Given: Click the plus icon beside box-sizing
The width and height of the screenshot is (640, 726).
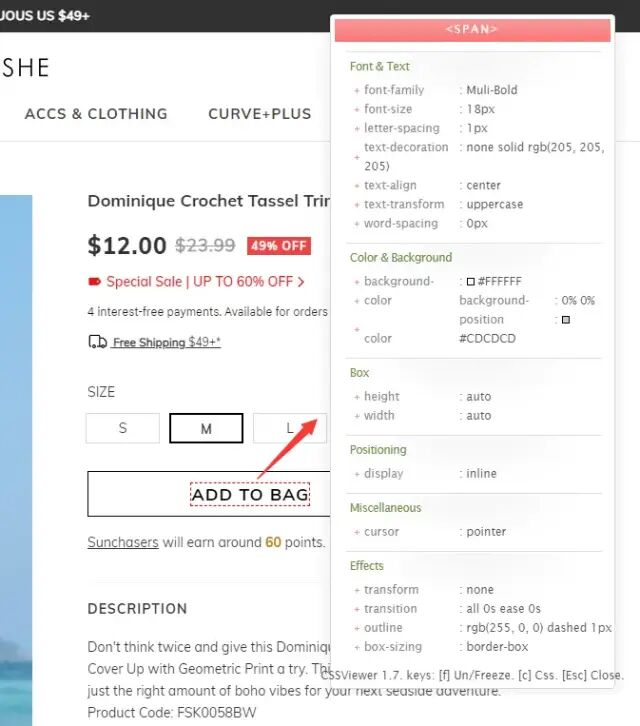Looking at the screenshot, I should 356,647.
